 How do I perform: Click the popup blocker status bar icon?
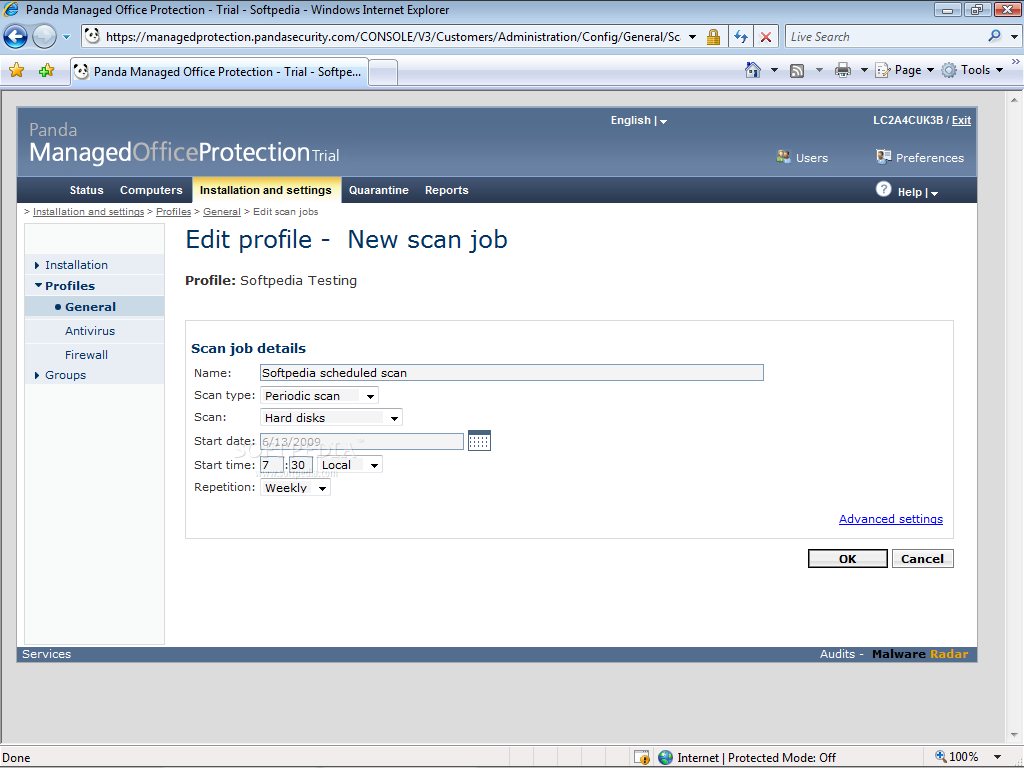tap(642, 758)
